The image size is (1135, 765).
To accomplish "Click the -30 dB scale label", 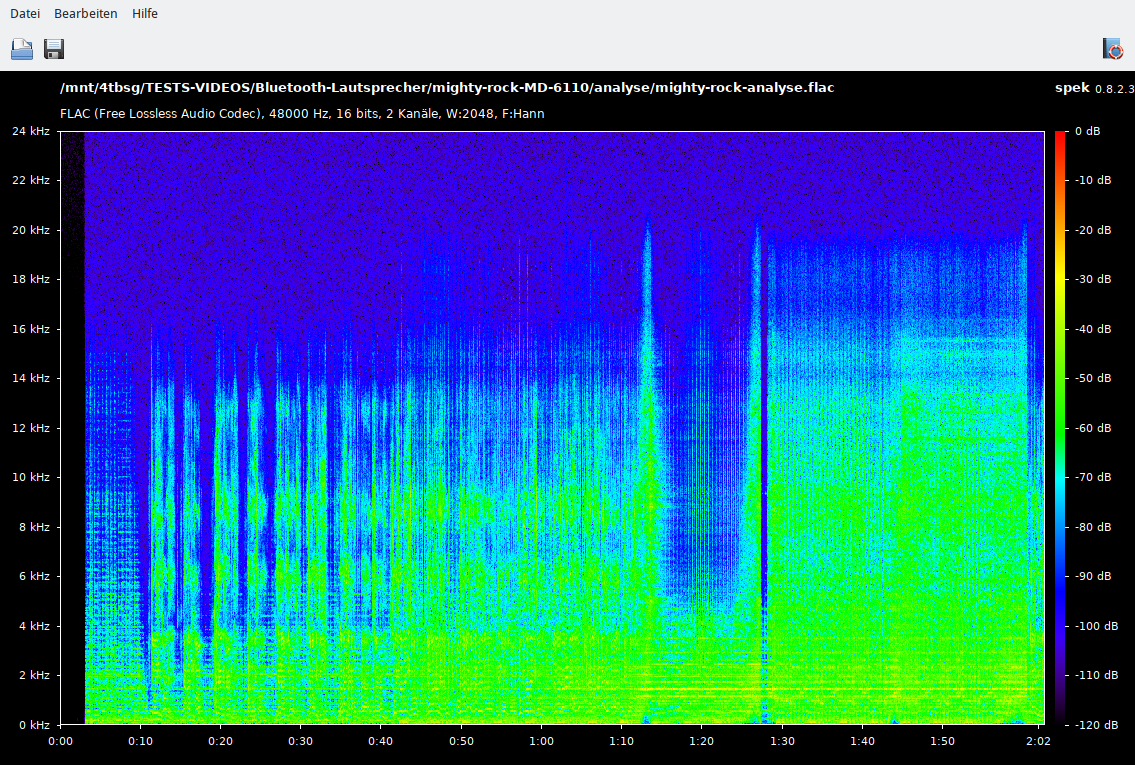I will click(1092, 279).
